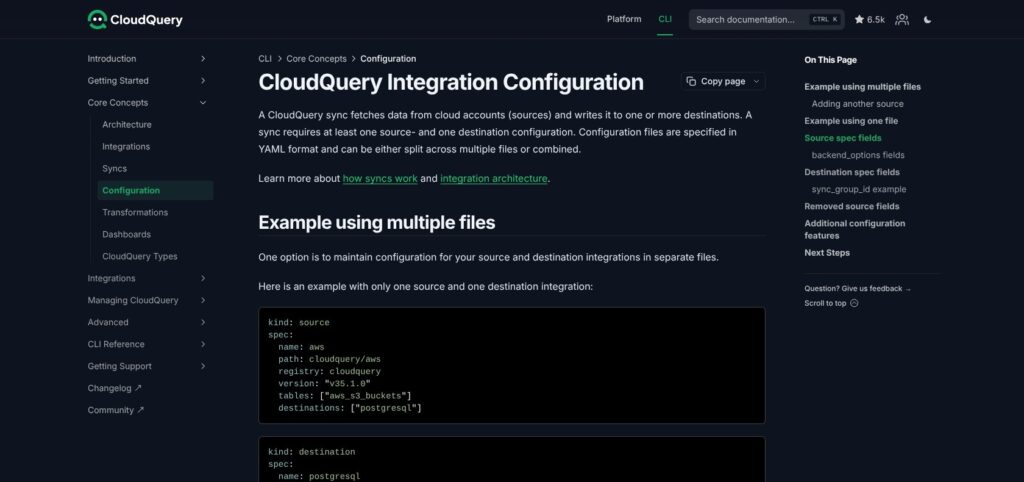Open the Community external link
Image resolution: width=1024 pixels, height=482 pixels.
coord(116,410)
